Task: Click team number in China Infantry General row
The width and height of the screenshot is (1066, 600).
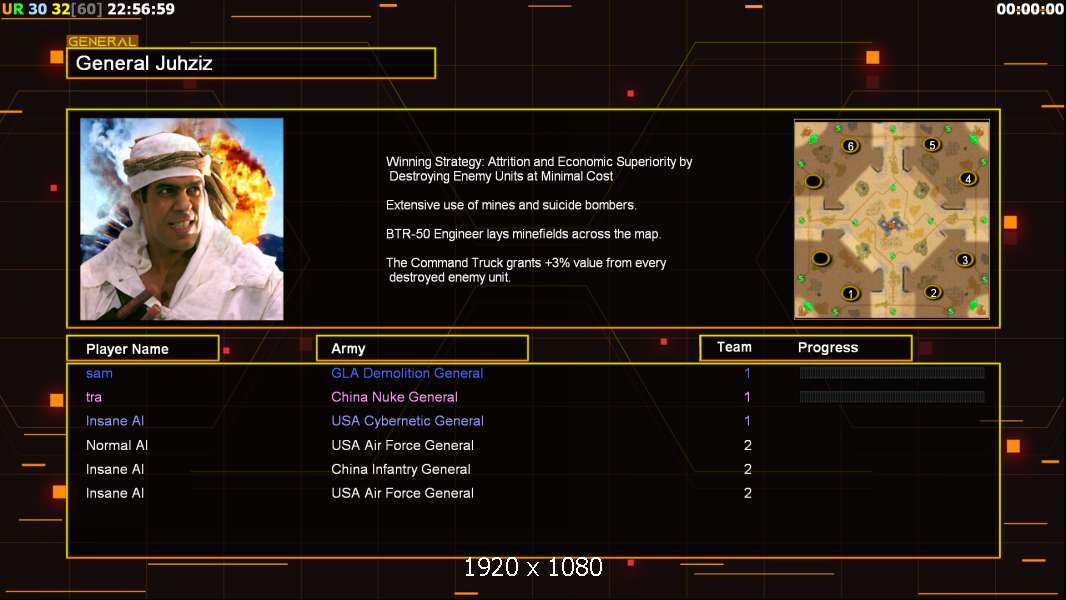Action: (747, 469)
